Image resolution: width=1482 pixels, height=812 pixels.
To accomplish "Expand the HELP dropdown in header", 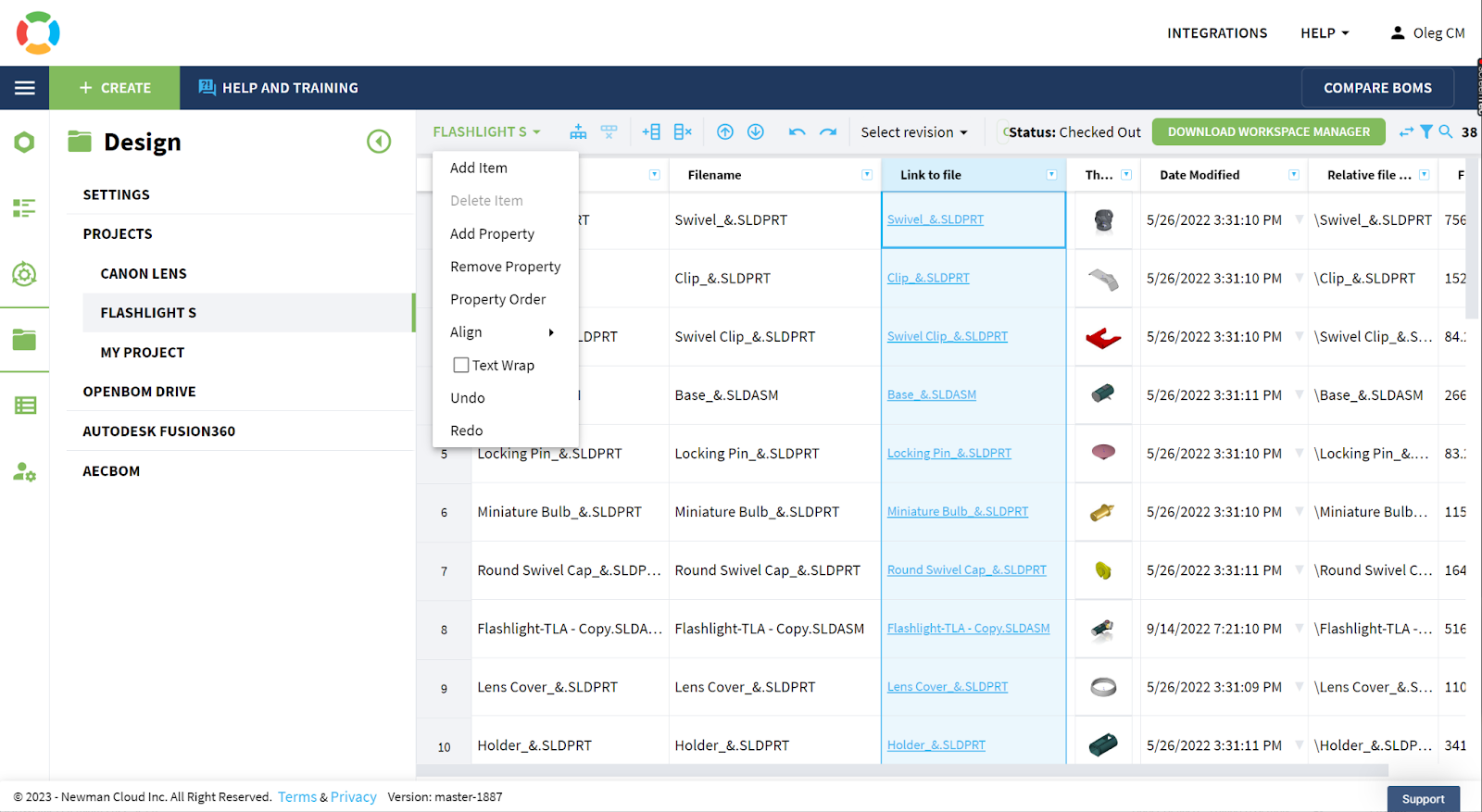I will point(1325,33).
